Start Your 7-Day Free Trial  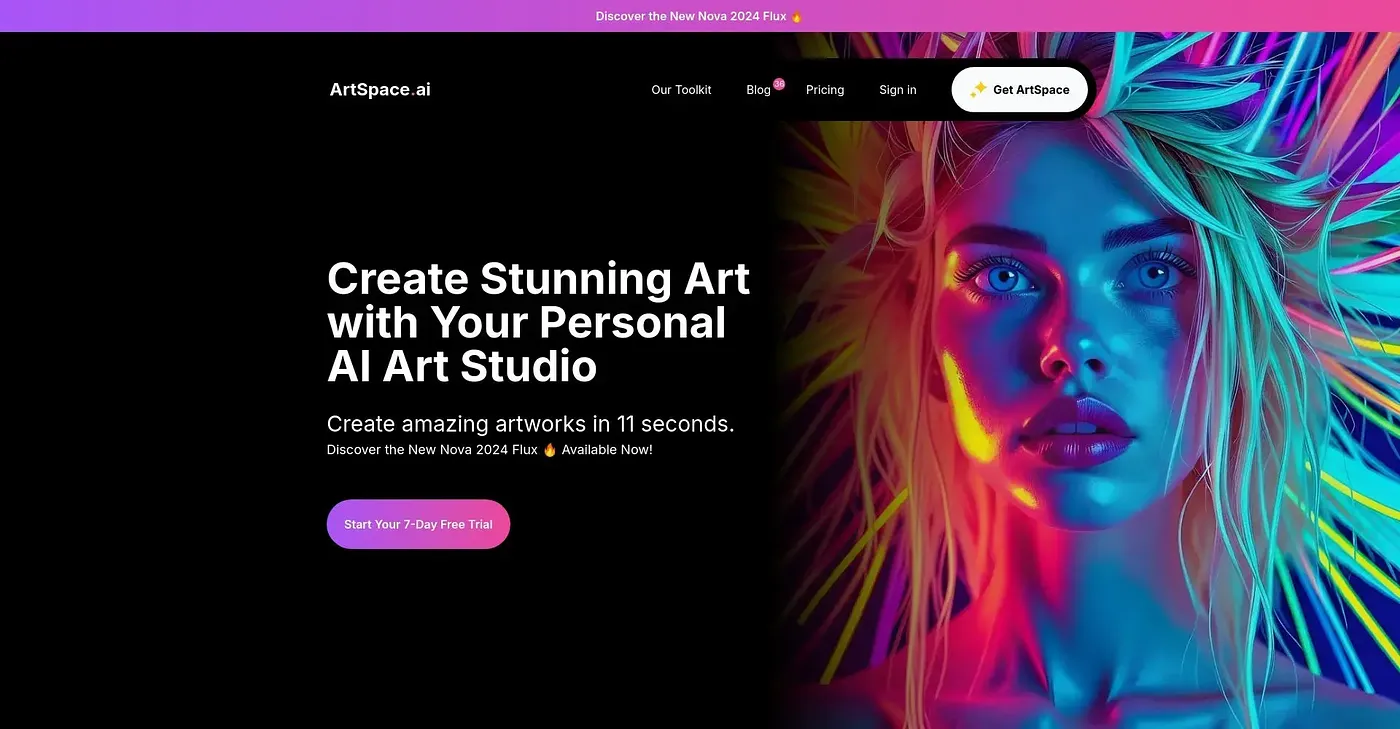(x=418, y=524)
